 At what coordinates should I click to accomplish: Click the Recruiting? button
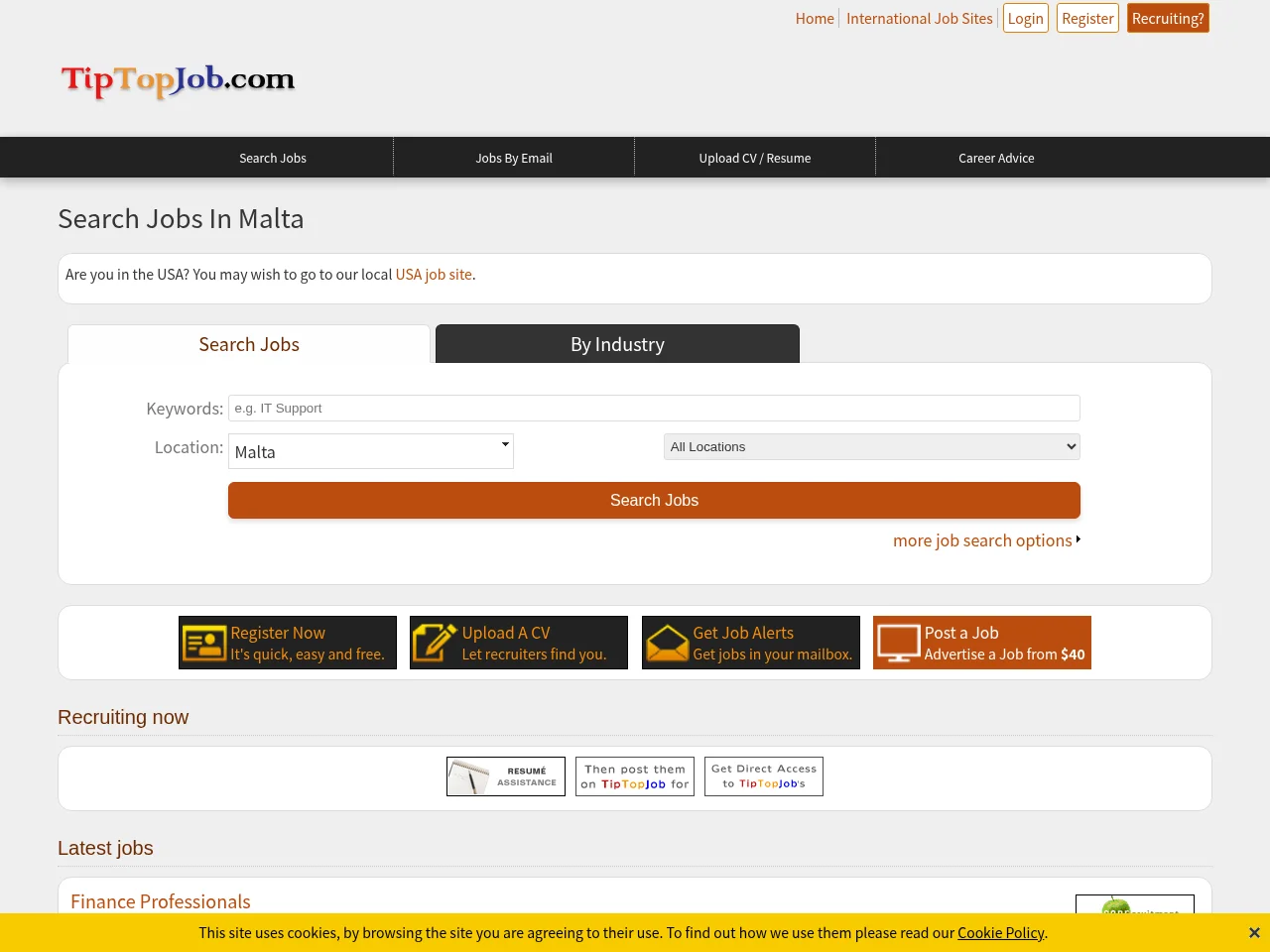1168,18
